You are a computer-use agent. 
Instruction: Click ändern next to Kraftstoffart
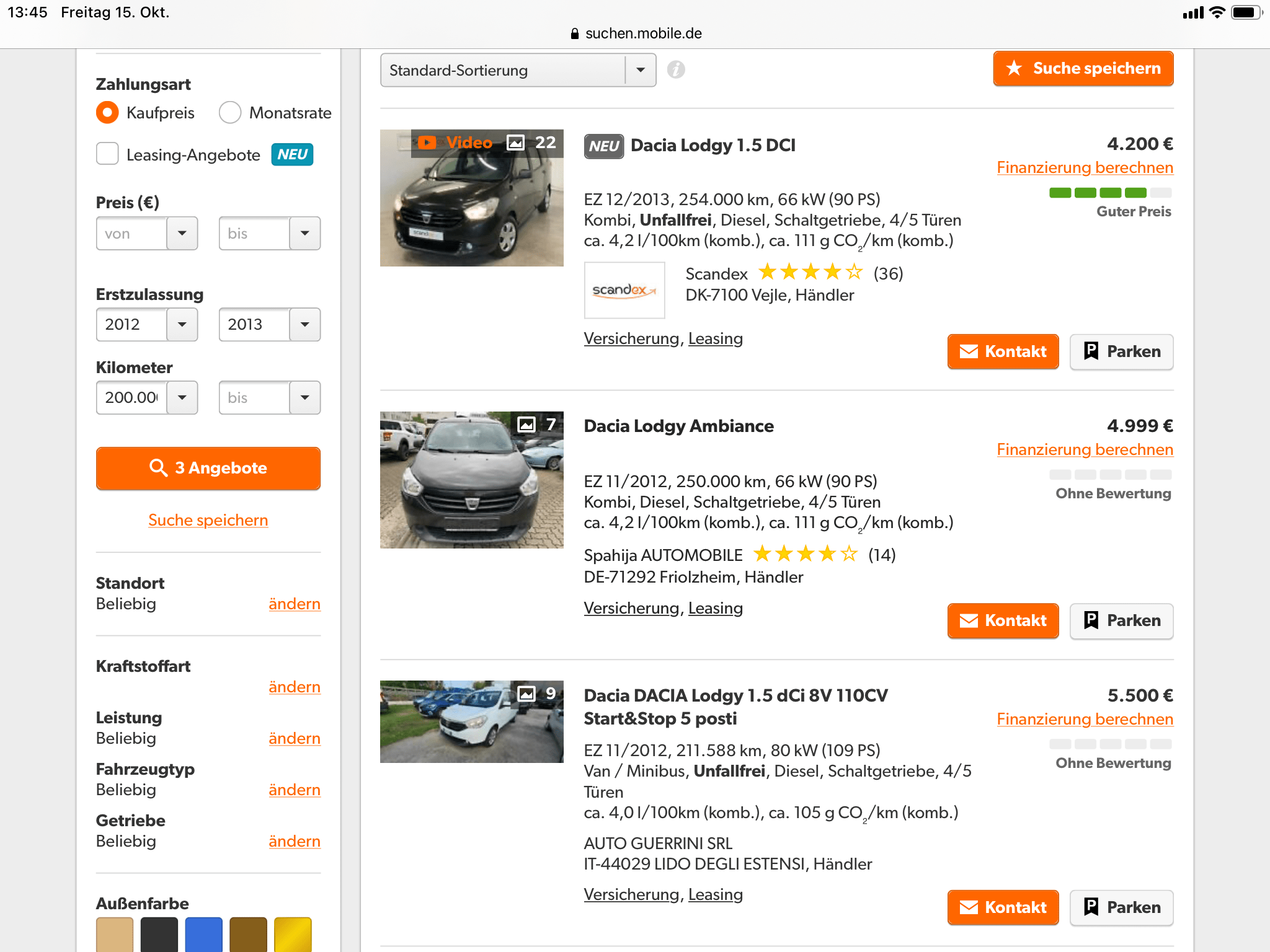[295, 687]
